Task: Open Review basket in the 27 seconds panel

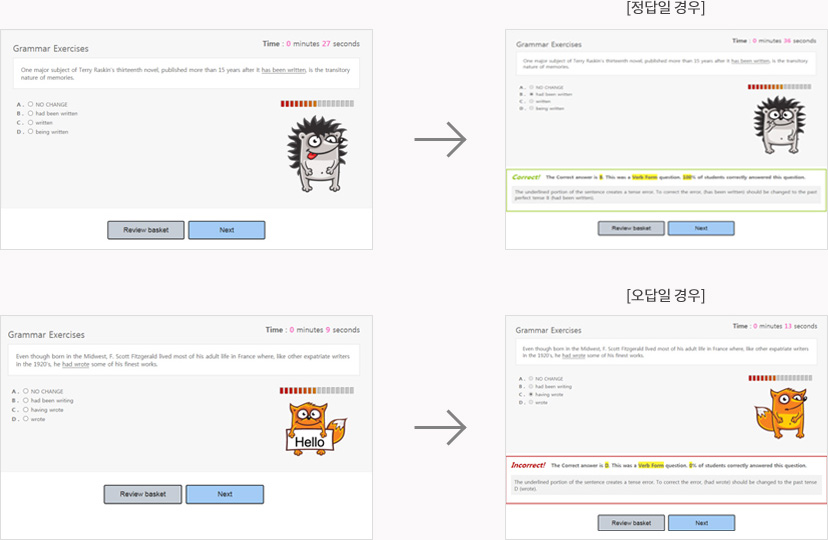Action: tap(146, 230)
